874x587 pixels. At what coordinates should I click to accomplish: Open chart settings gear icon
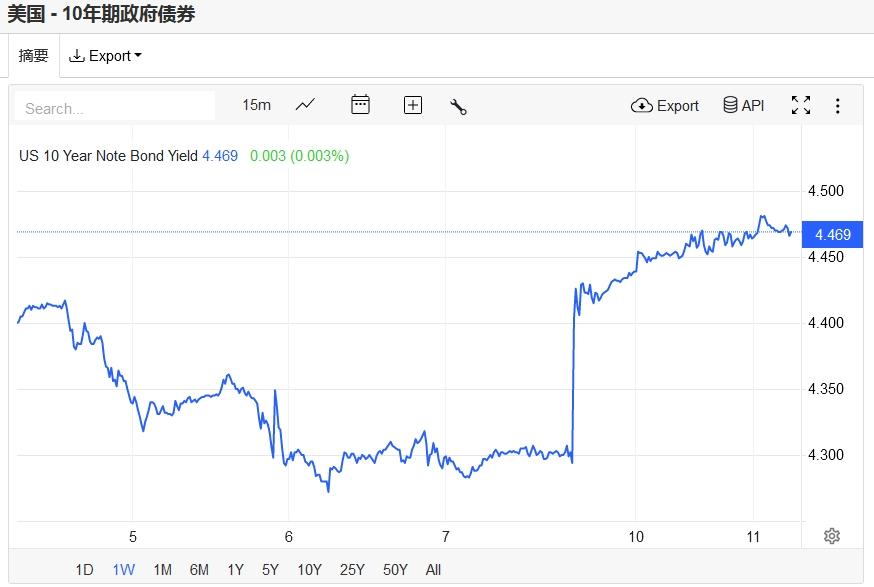831,536
